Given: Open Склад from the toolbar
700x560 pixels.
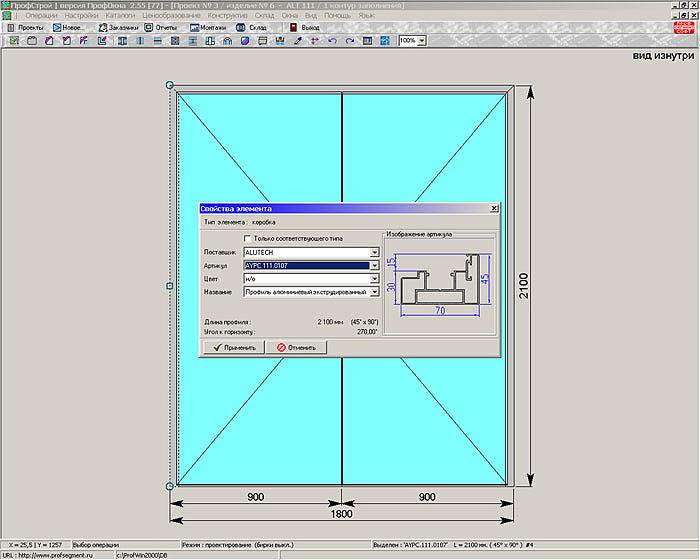Looking at the screenshot, I should point(253,28).
